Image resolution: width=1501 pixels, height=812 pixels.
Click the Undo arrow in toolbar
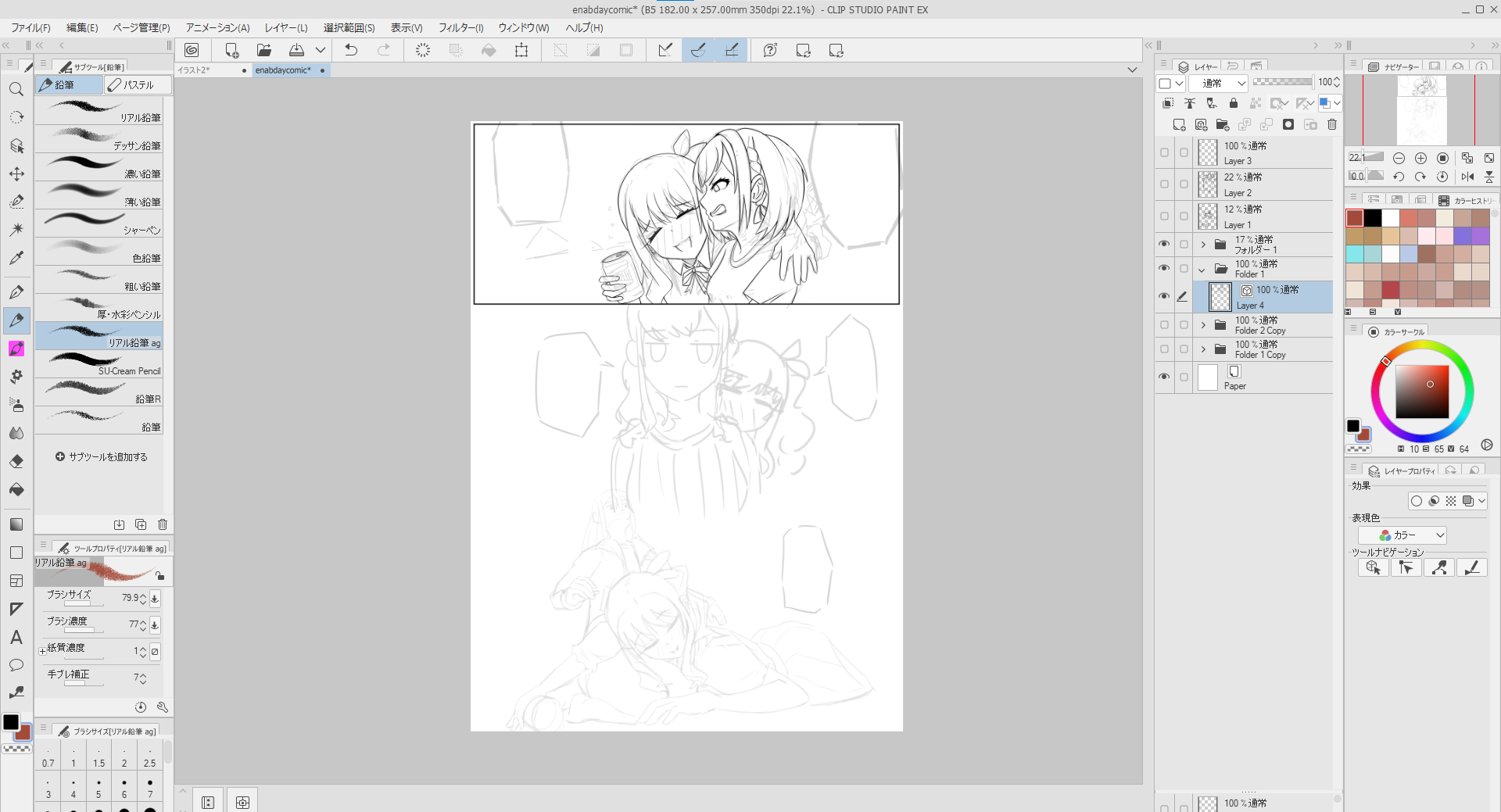(x=351, y=50)
